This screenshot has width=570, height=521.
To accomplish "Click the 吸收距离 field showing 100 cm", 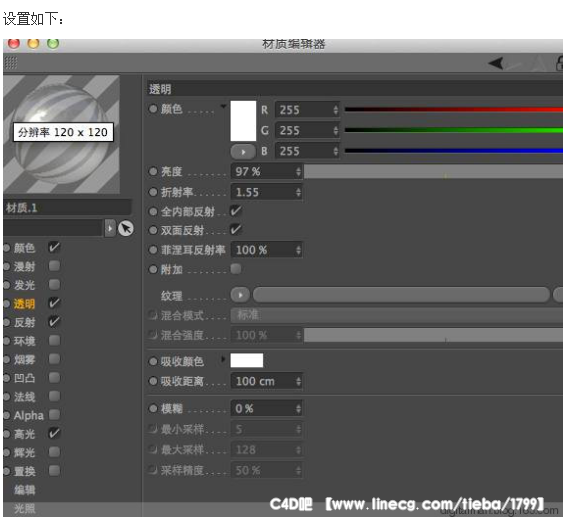I will coord(266,381).
